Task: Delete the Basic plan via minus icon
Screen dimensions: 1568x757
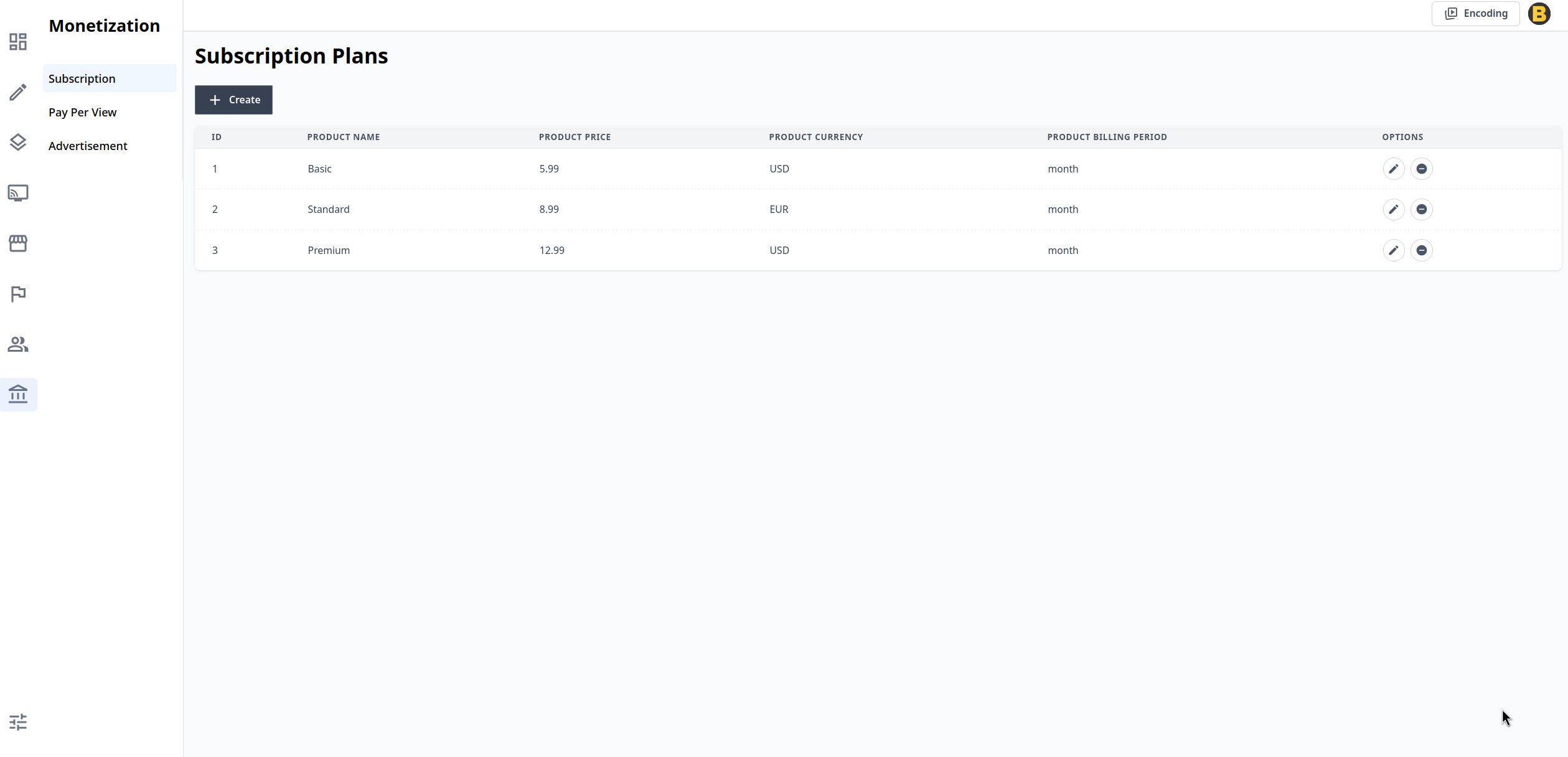Action: [1422, 169]
